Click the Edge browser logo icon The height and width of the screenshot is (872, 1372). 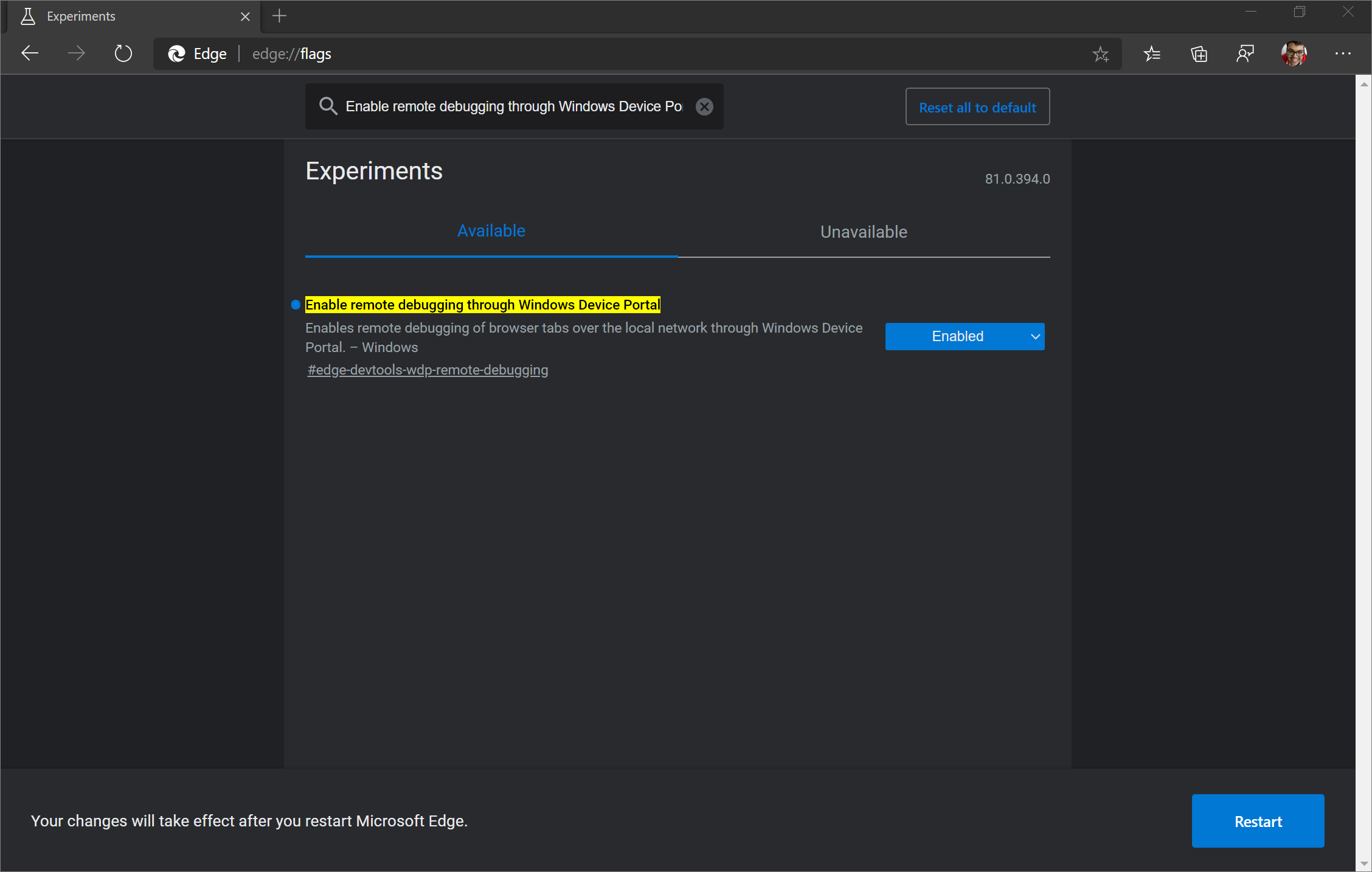(x=177, y=53)
